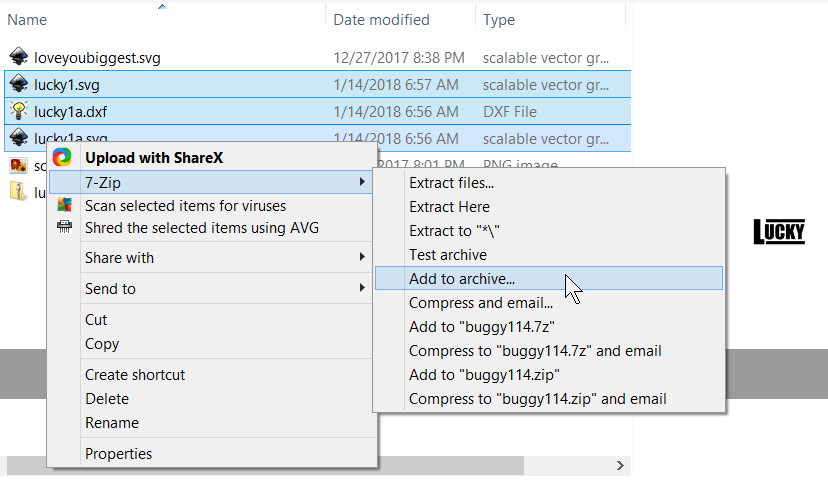Screen dimensions: 828x481
Task: Expand the Share with submenu
Action: [361, 258]
